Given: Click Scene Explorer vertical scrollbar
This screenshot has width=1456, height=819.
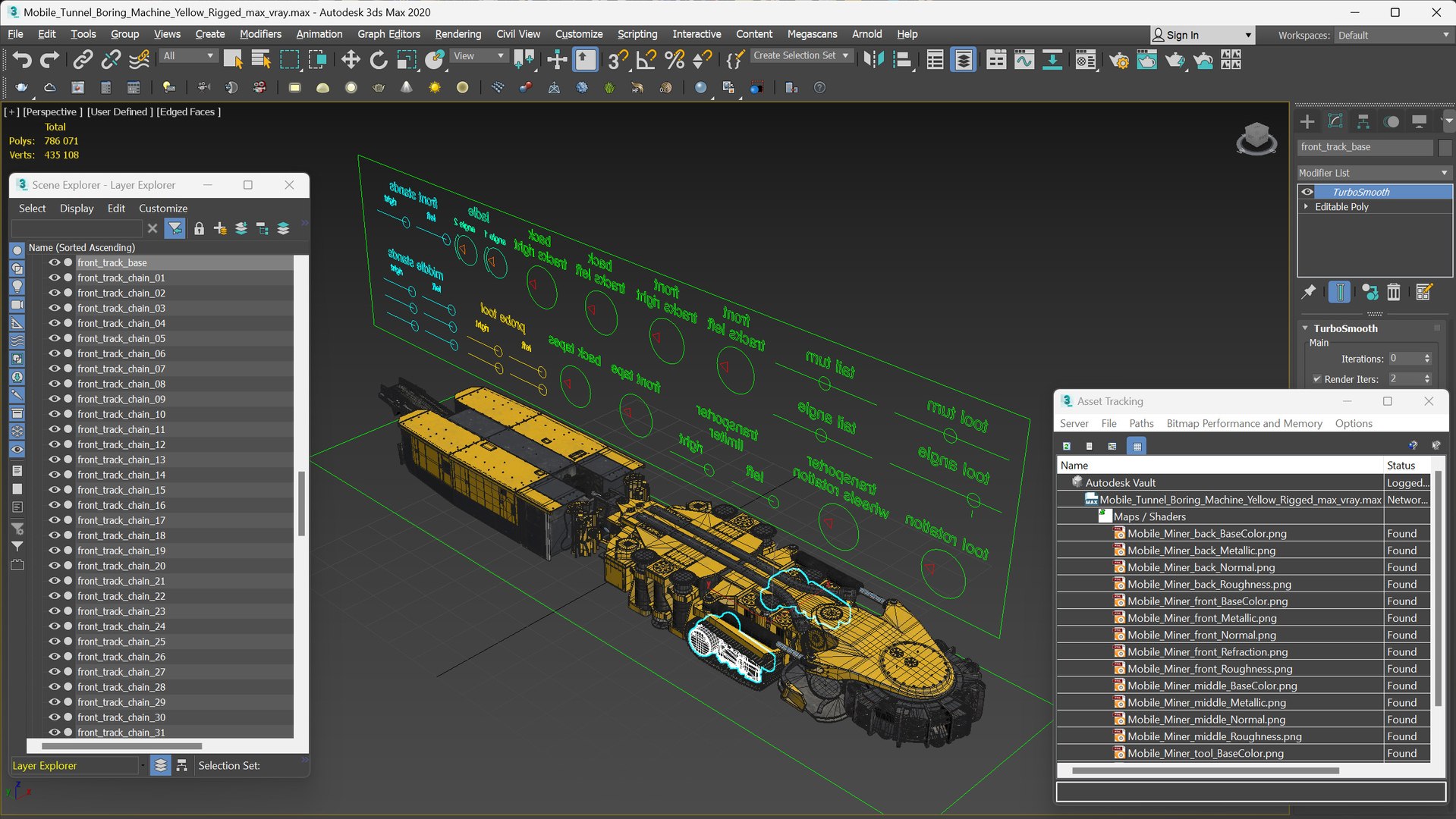Looking at the screenshot, I should point(301,504).
